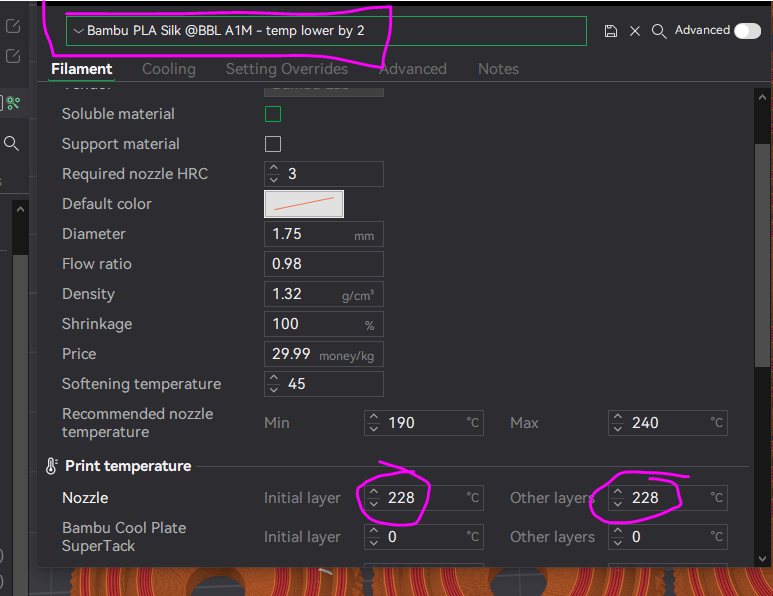Click the left sidebar list scroll-up arrow

[20, 209]
